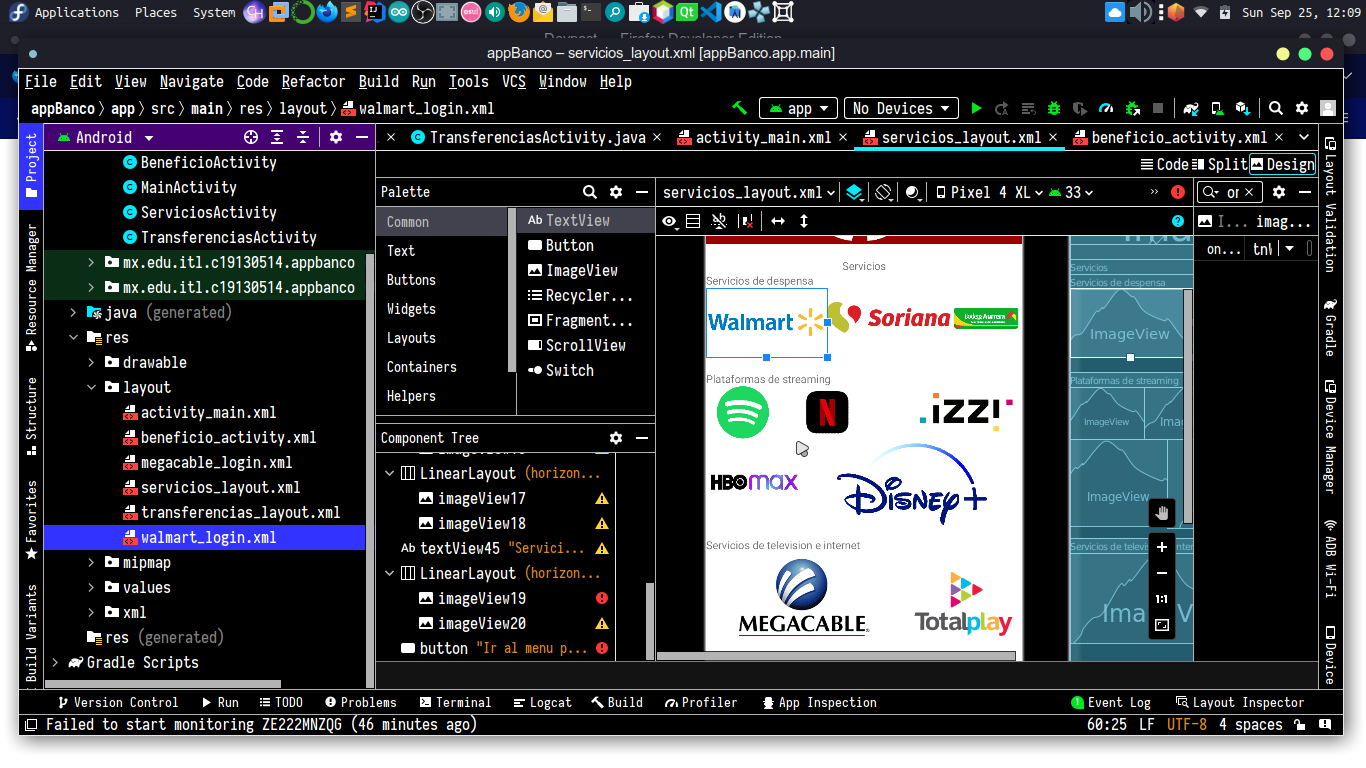The image size is (1366, 768).
Task: Open the Refactor menu
Action: (x=313, y=82)
